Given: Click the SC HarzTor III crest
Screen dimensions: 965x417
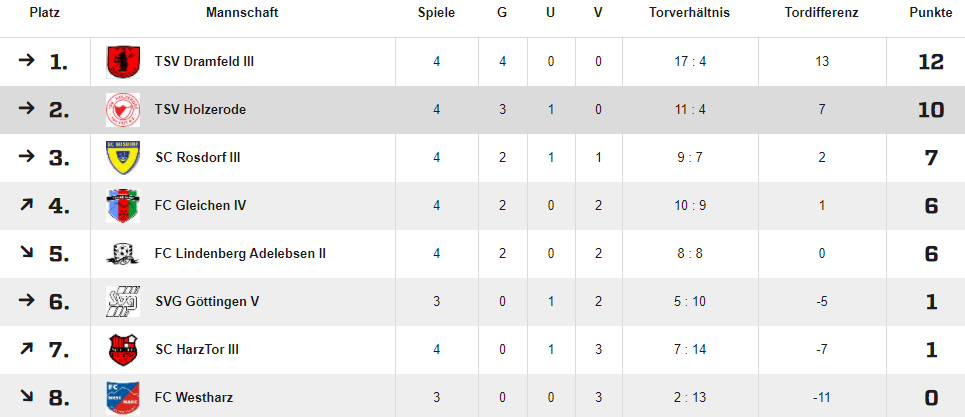Looking at the screenshot, I should click(x=123, y=349).
